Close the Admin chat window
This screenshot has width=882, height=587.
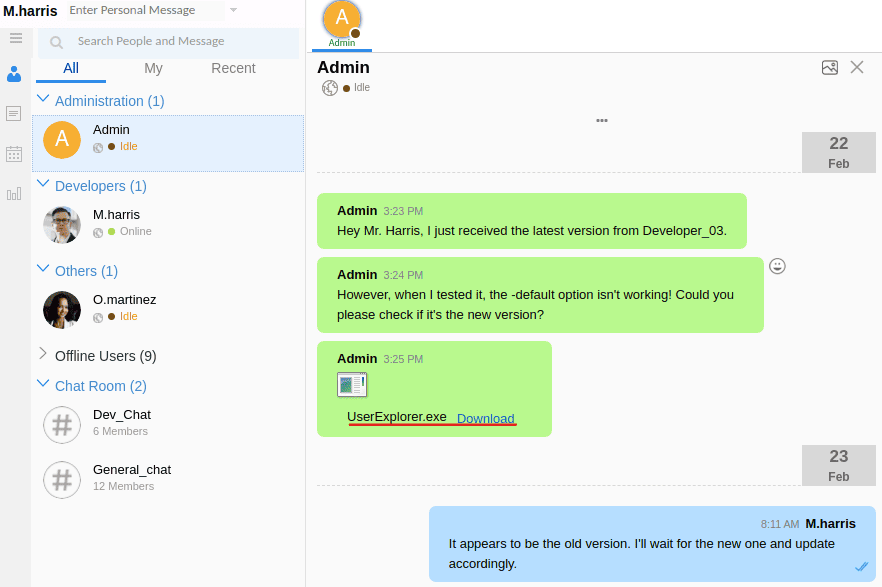(x=857, y=68)
